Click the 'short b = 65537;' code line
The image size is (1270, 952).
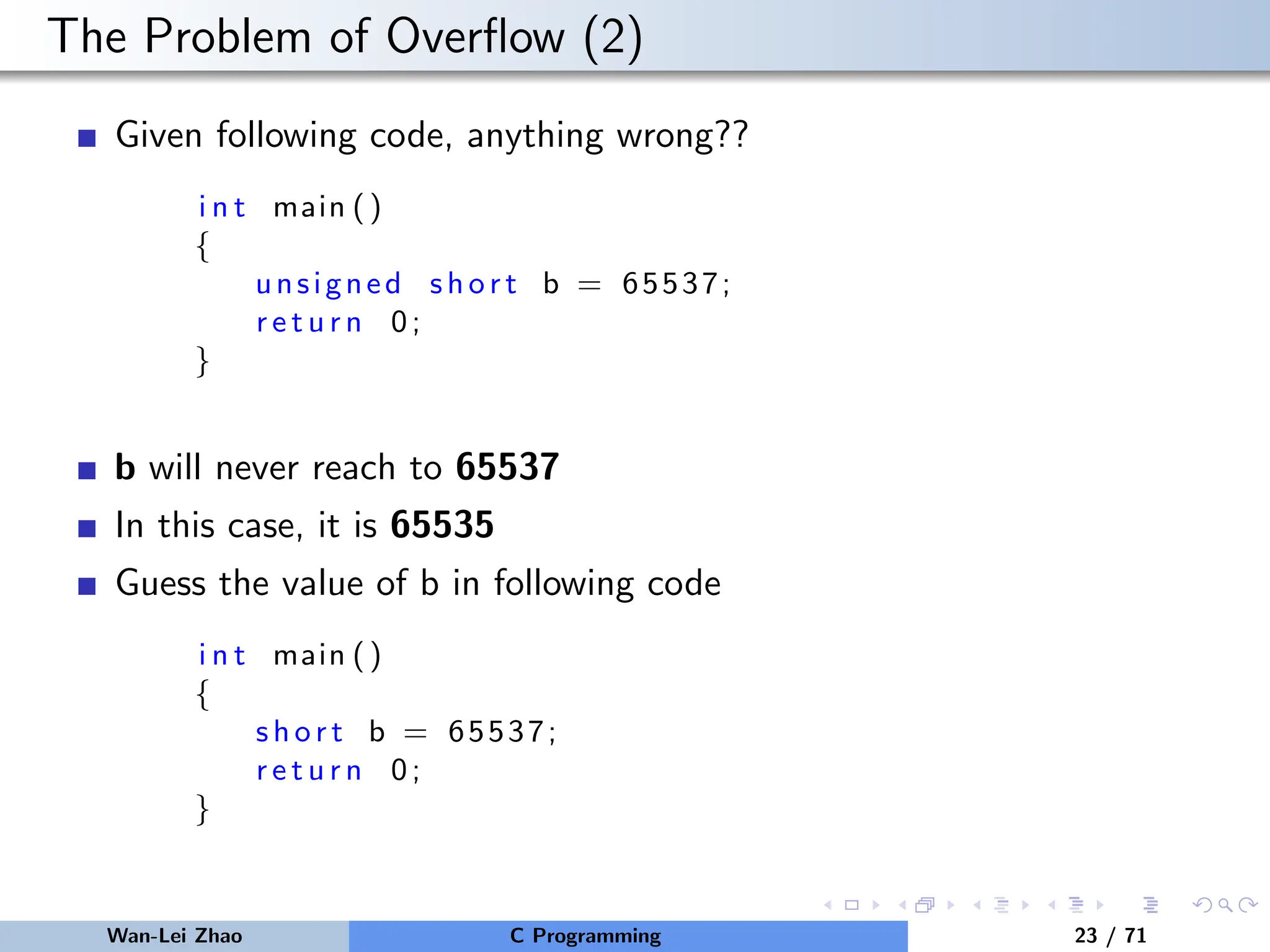click(406, 732)
